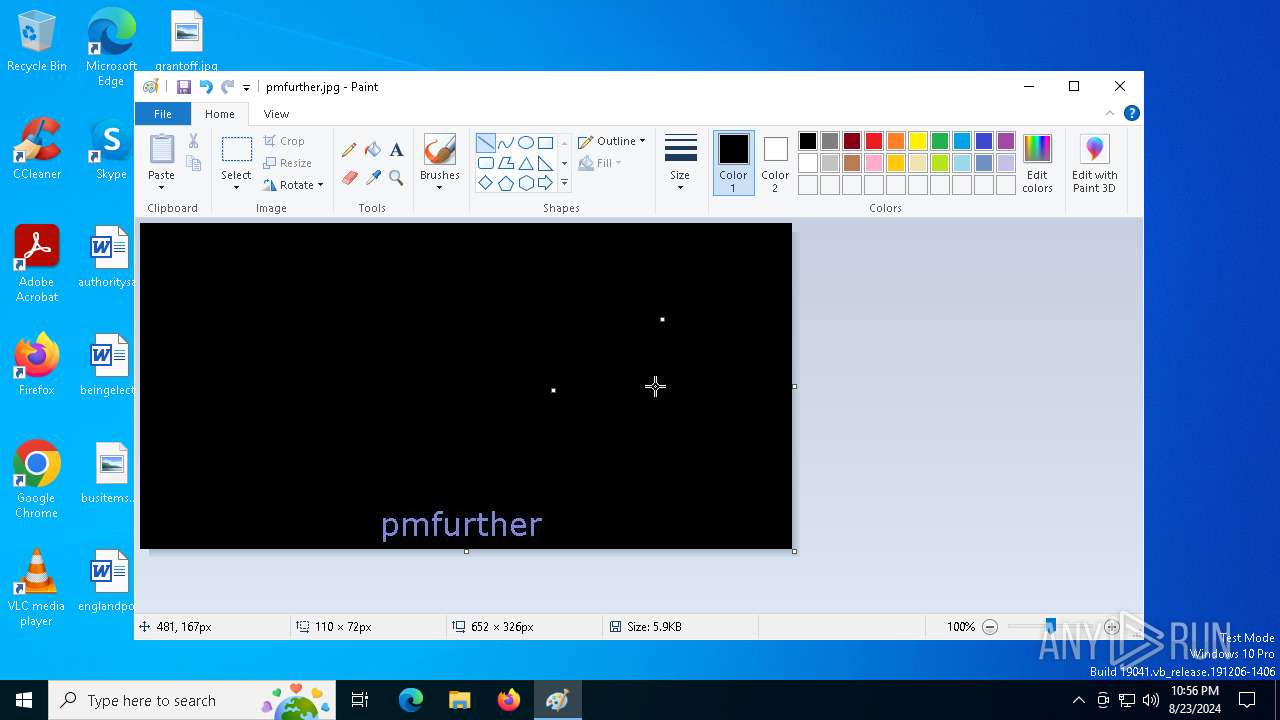Select the Fill with color bucket tool
This screenshot has height=720, width=1280.
(373, 150)
